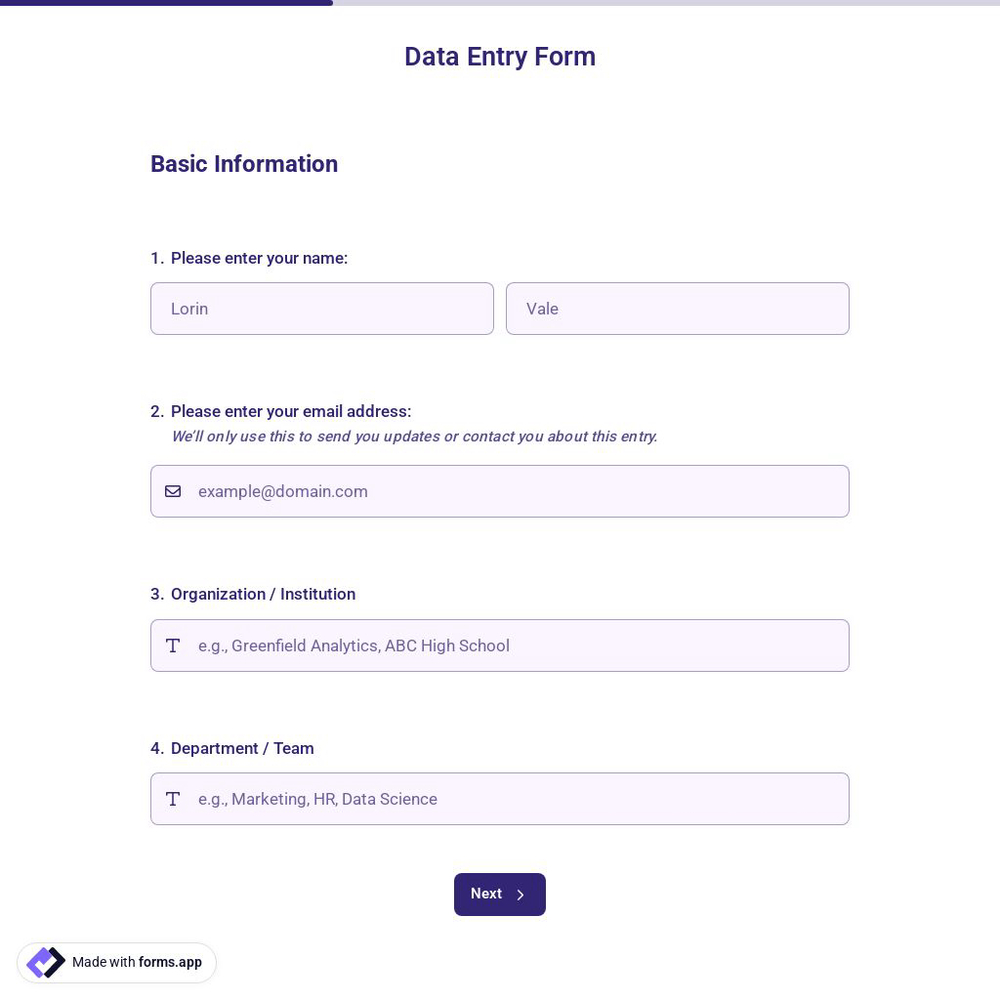Click the Data Entry Form title

[x=500, y=57]
